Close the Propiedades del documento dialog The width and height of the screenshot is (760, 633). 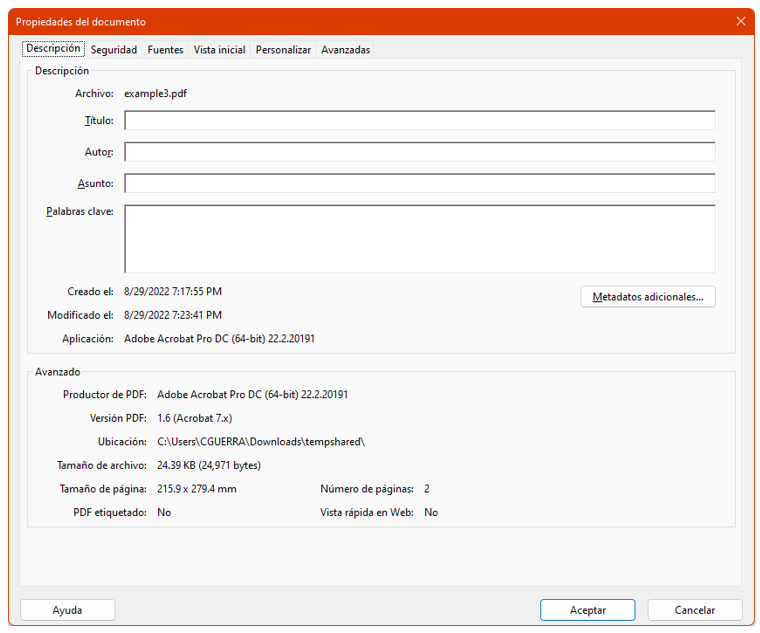pyautogui.click(x=740, y=21)
